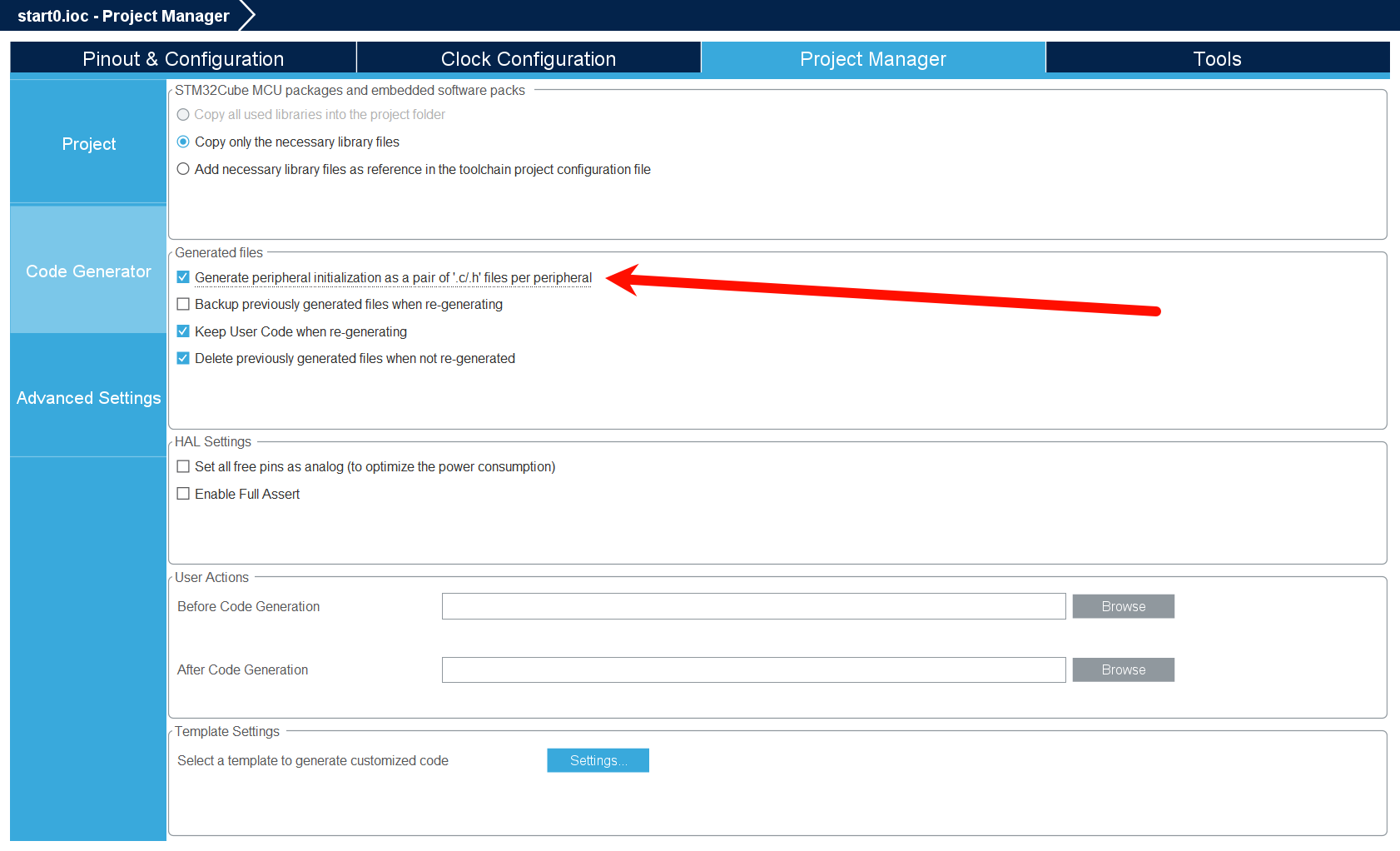This screenshot has width=1400, height=851.
Task: Toggle Delete previously generated files checkbox
Action: 183,358
